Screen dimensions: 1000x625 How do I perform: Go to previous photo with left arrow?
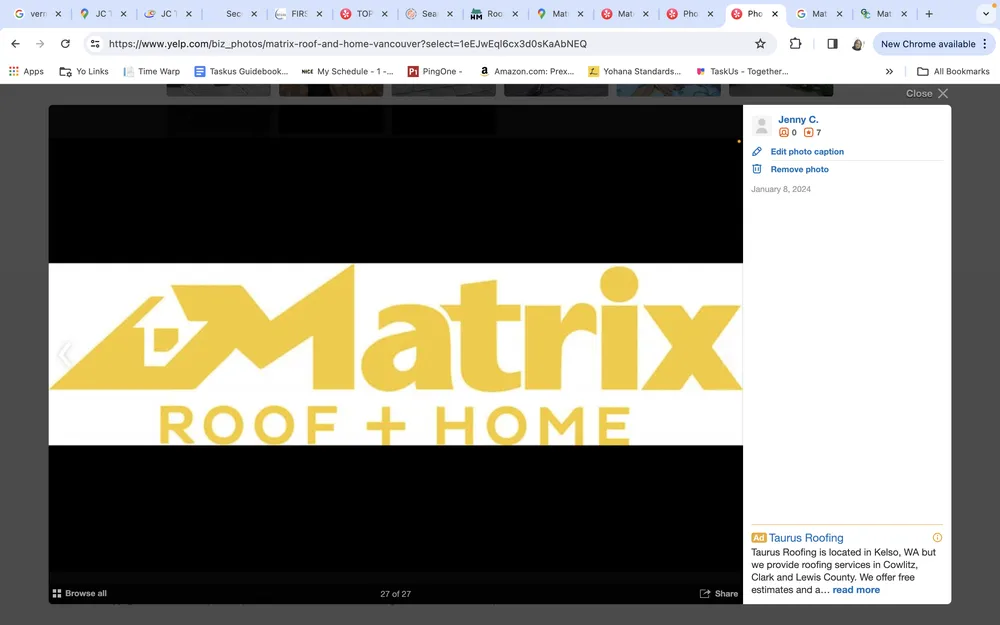click(x=65, y=353)
